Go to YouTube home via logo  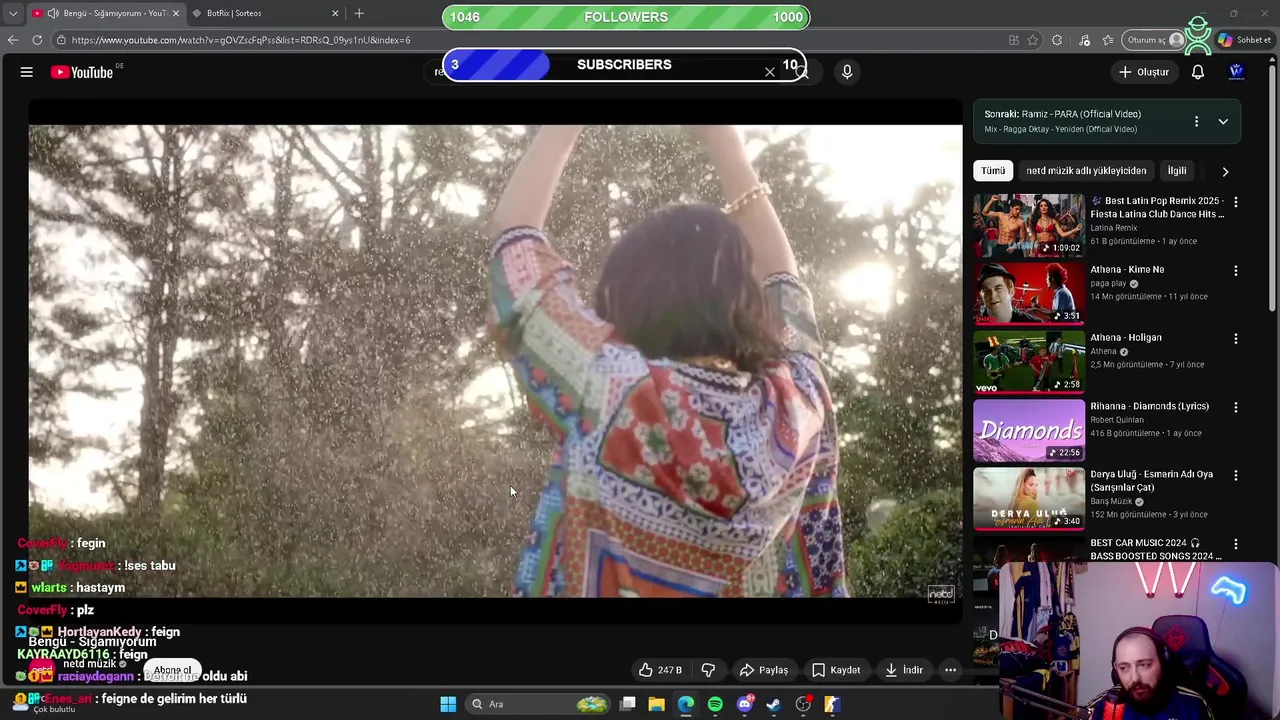82,72
